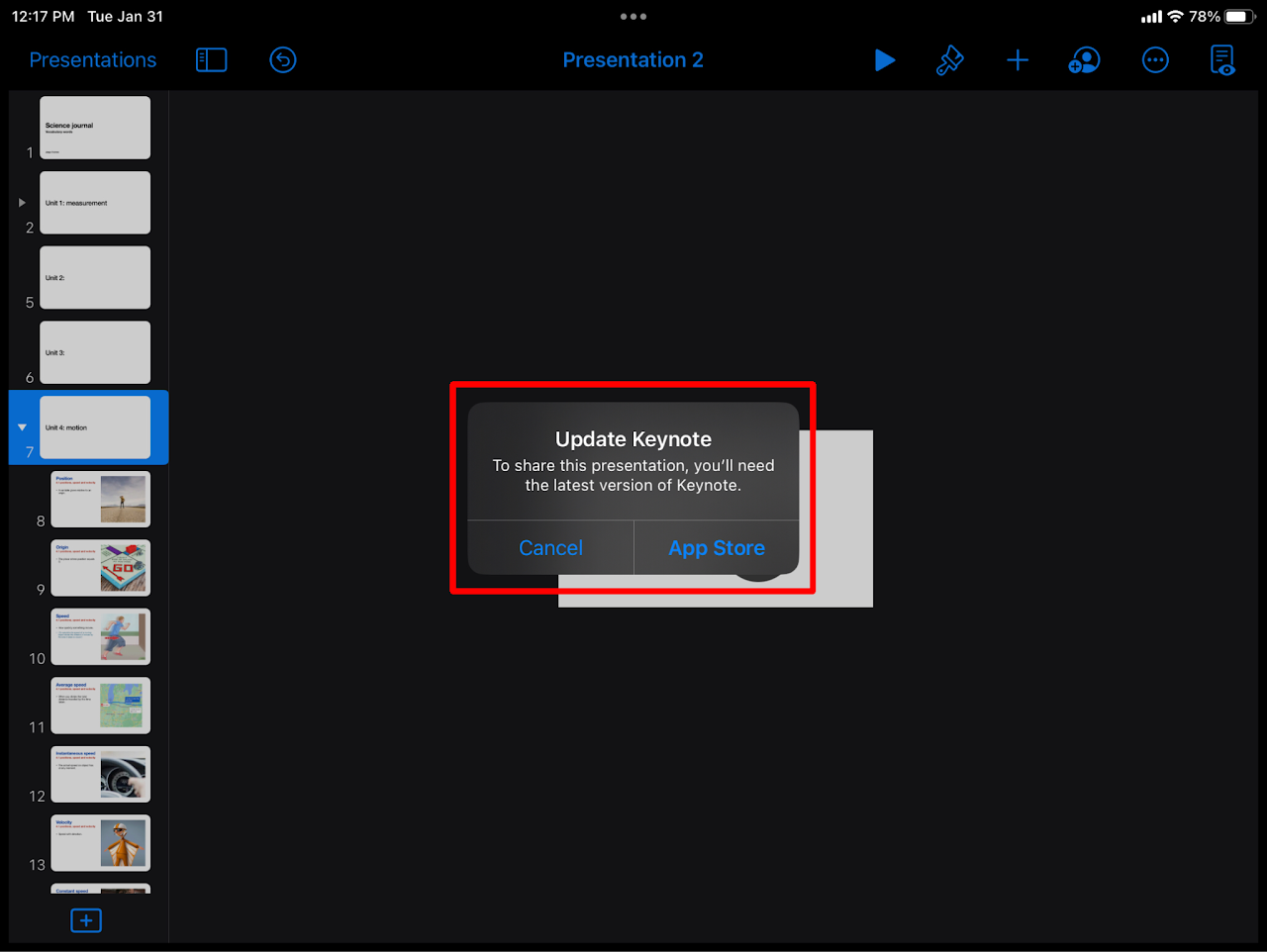Select slide 6 Unit 3 thumbnail
The image size is (1267, 952).
[95, 352]
